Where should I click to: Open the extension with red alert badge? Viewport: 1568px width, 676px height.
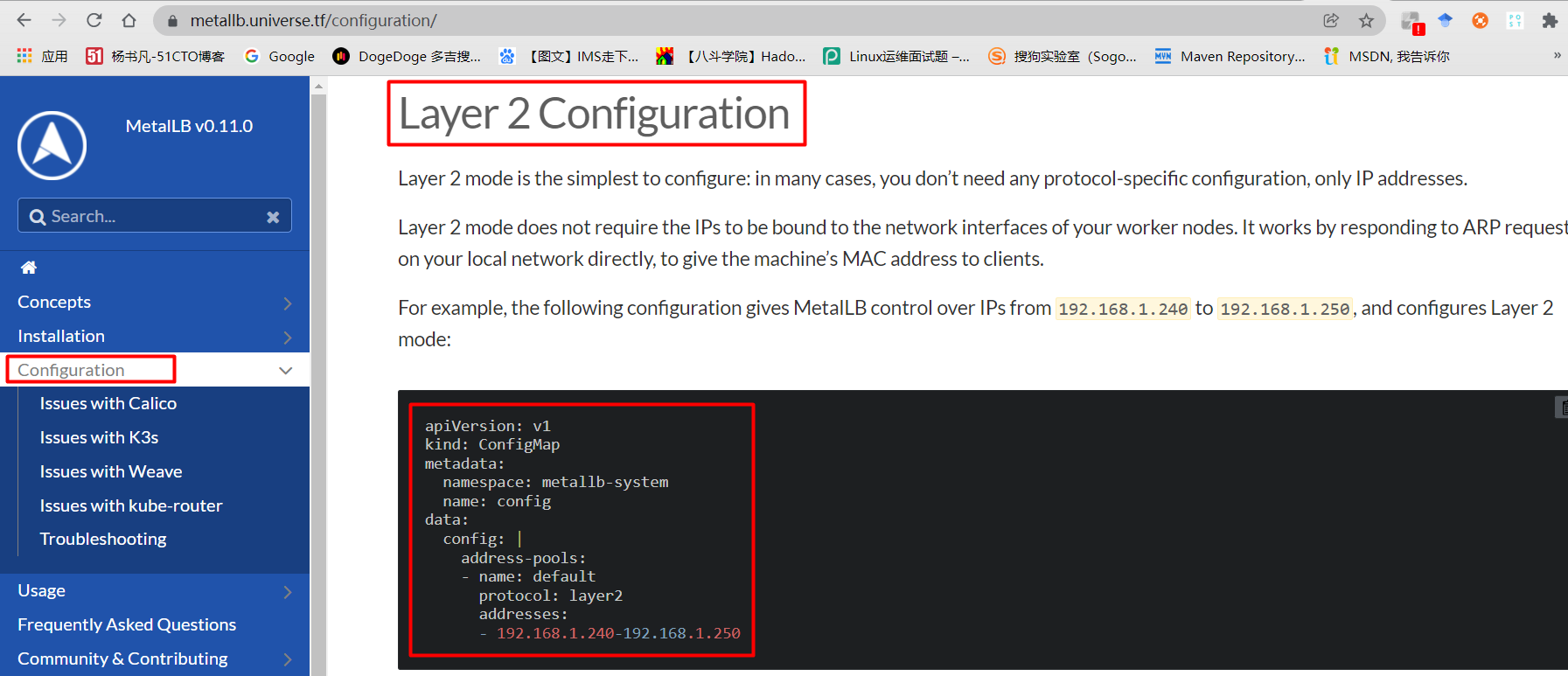(x=1411, y=22)
